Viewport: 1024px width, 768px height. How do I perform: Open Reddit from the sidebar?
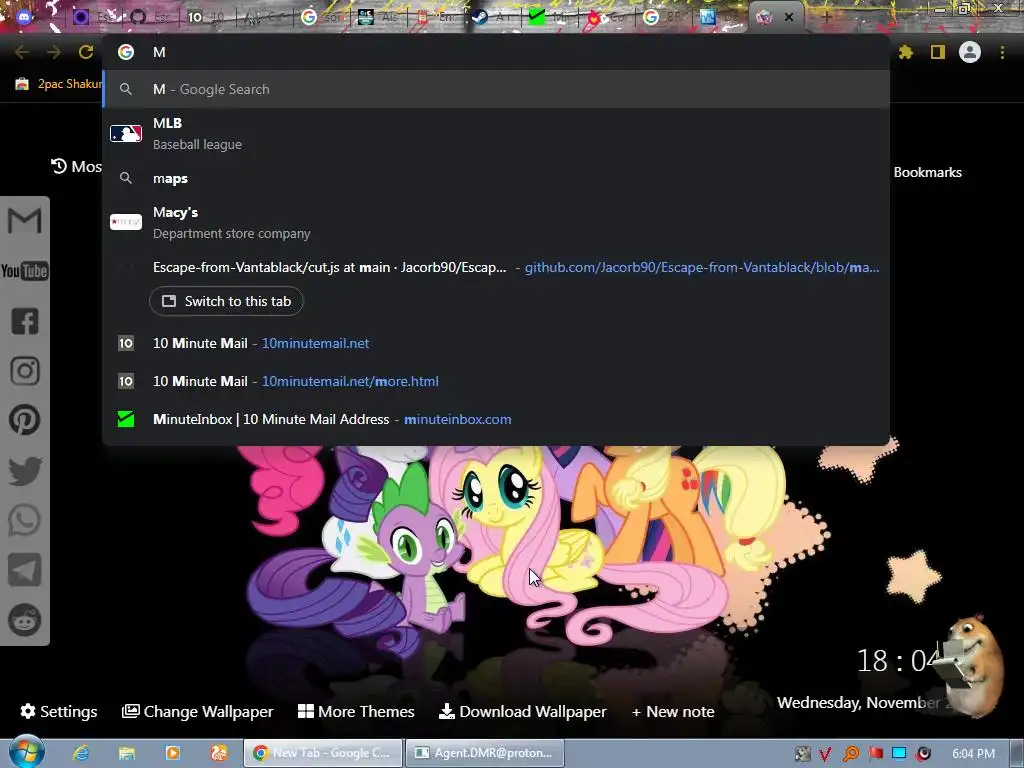tap(24, 620)
